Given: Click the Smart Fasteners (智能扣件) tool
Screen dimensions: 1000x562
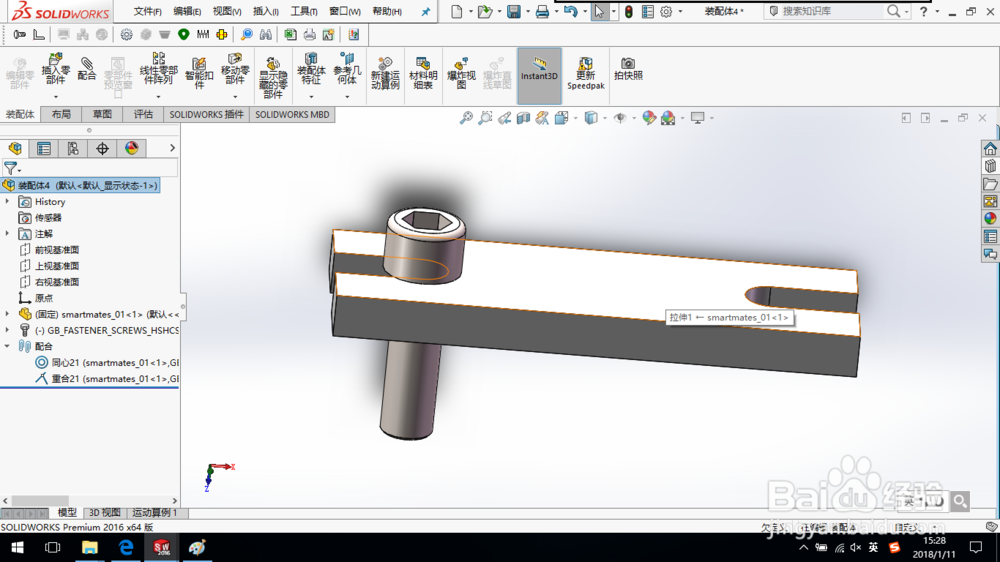Looking at the screenshot, I should click(x=199, y=73).
